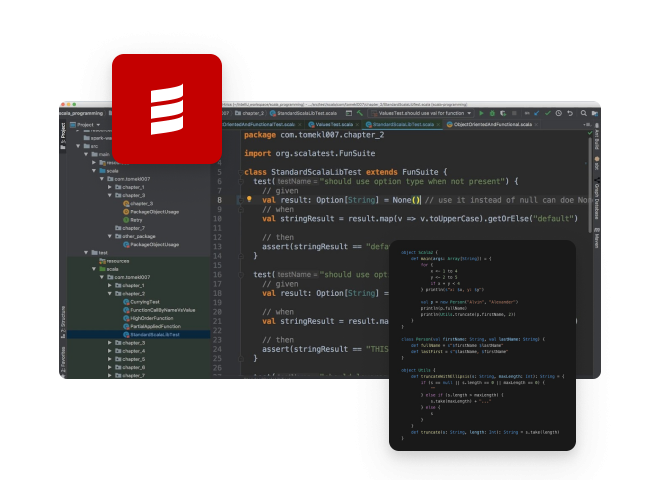Update project using the blue arrow VCS icon
Image resolution: width=660 pixels, height=480 pixels.
click(537, 113)
